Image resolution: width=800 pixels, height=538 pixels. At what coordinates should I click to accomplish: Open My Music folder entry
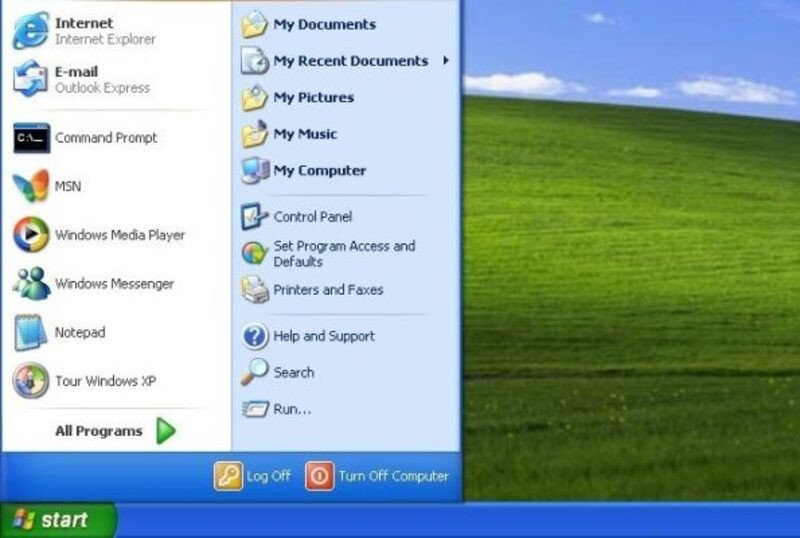(304, 134)
